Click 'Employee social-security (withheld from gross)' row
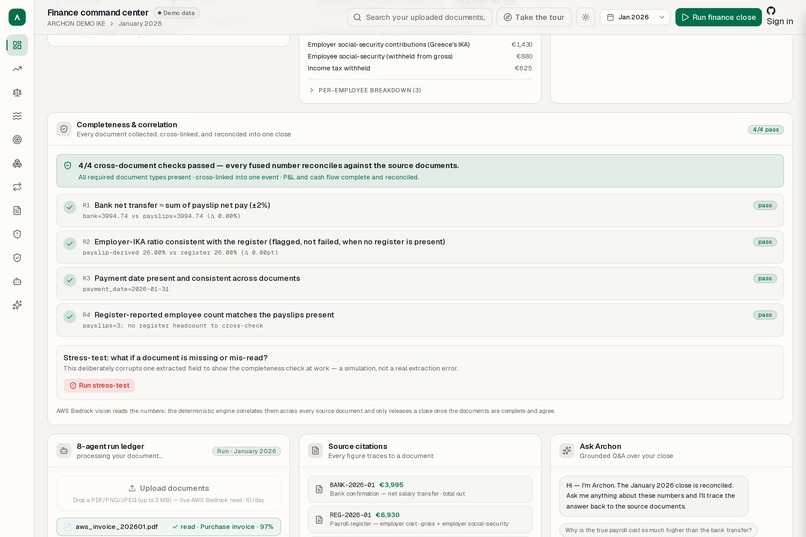 point(420,57)
